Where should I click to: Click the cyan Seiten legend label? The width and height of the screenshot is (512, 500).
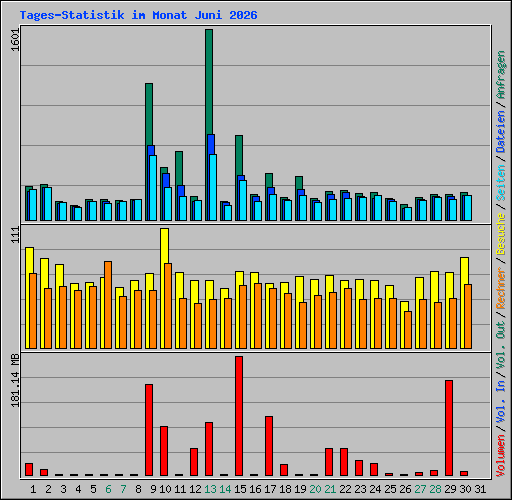(x=501, y=182)
